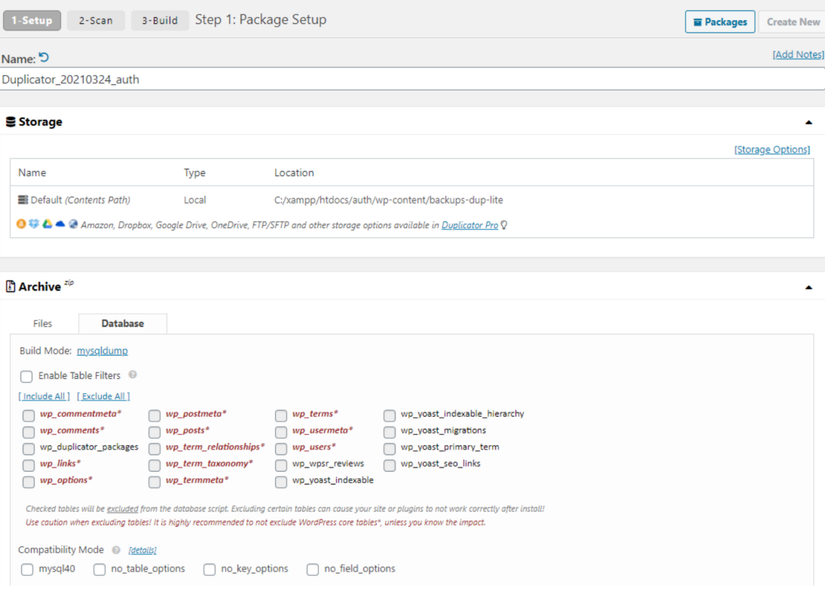Check the wp_postmeta table checkbox
Viewport: 825px width, 596px height.
coord(154,416)
